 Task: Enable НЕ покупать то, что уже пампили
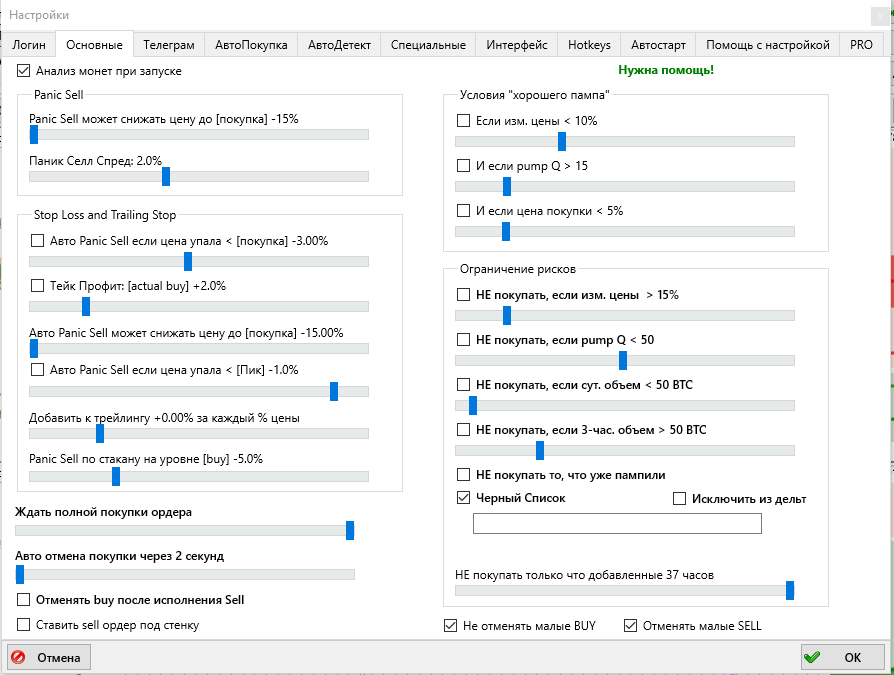[463, 475]
